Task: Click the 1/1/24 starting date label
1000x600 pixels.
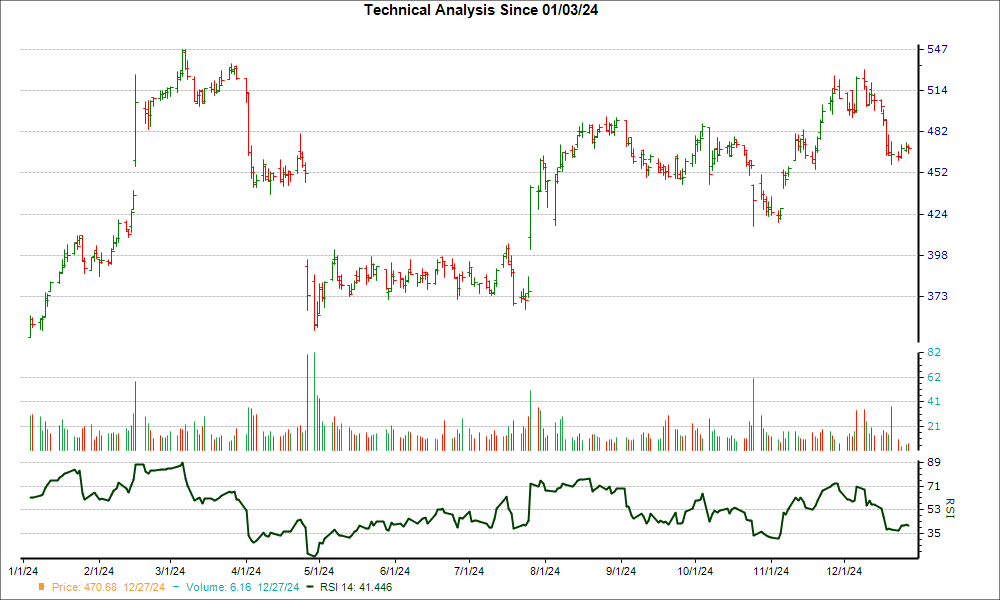Action: coord(24,571)
